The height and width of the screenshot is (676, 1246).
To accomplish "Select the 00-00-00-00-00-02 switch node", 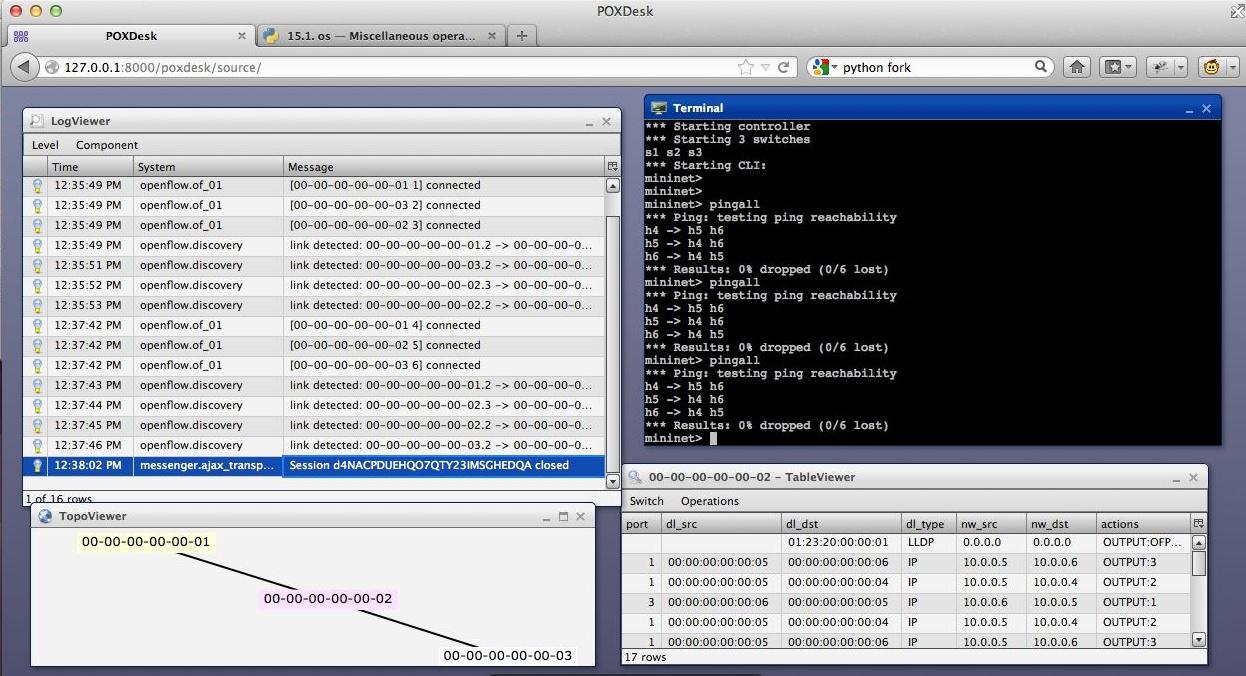I will (328, 599).
